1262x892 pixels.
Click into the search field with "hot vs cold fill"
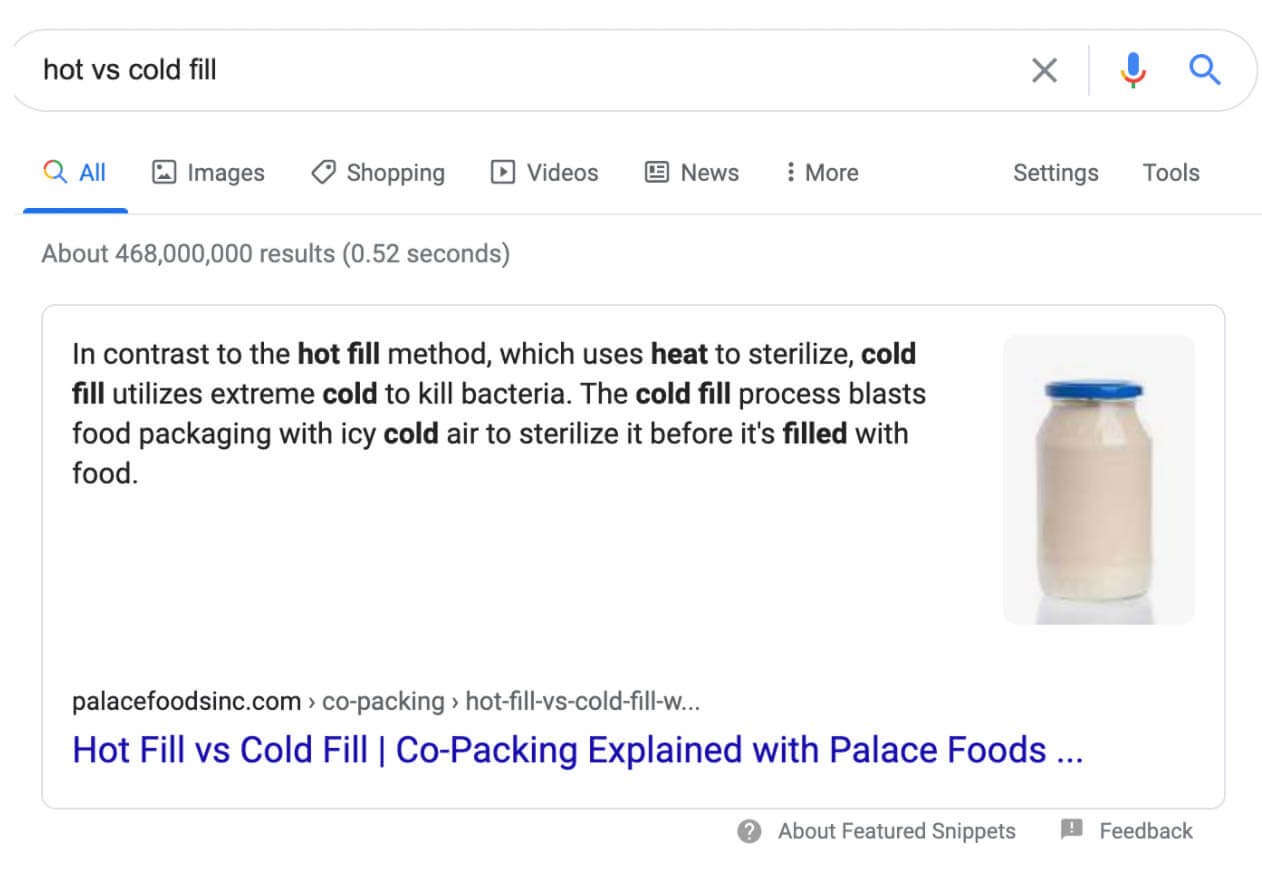tap(500, 70)
